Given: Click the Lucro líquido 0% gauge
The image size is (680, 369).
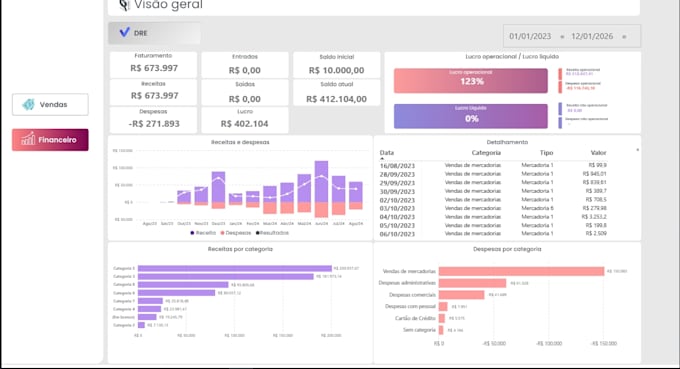Looking at the screenshot, I should pyautogui.click(x=471, y=116).
